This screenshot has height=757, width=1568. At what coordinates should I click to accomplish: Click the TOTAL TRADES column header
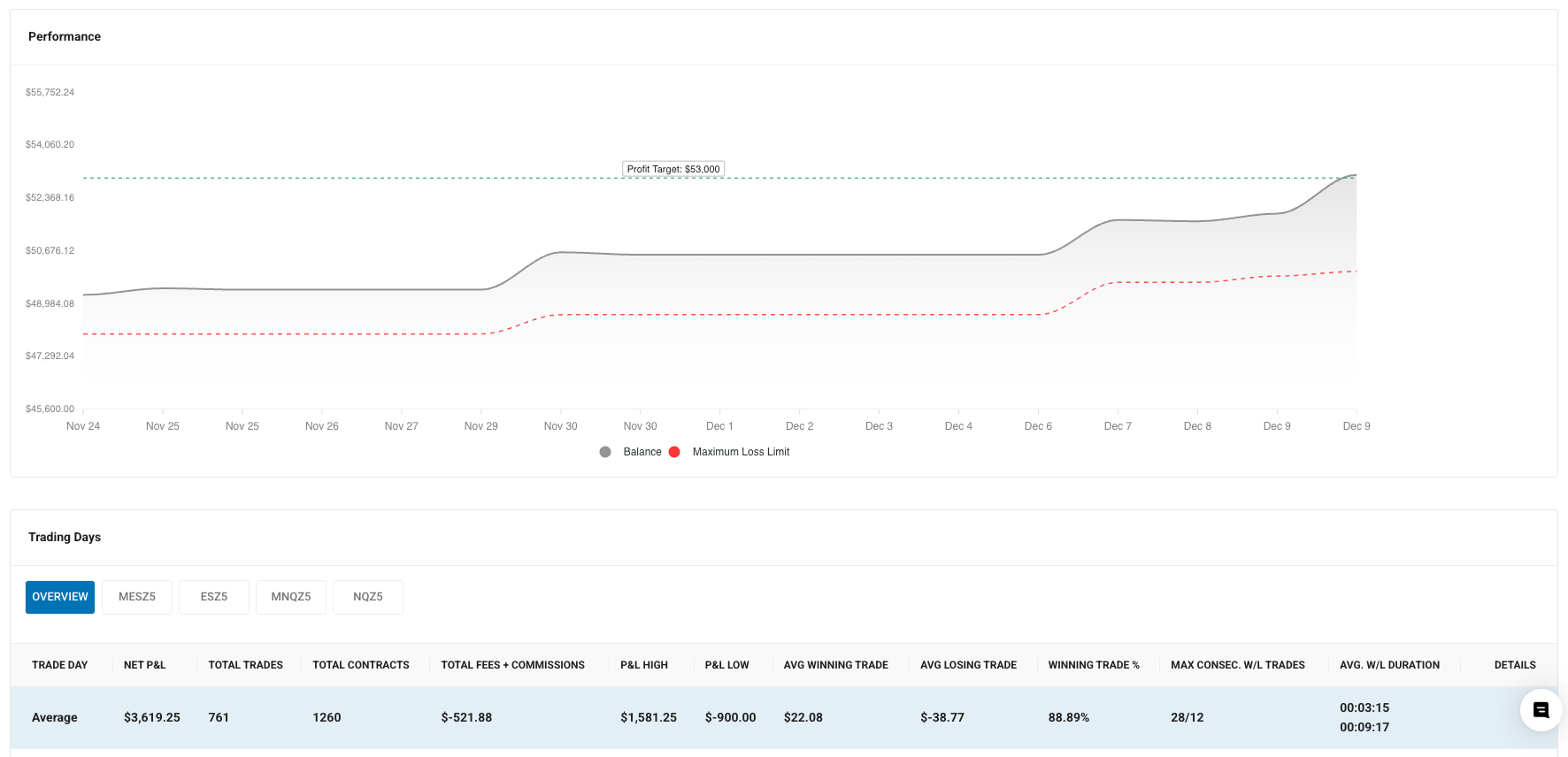click(246, 665)
